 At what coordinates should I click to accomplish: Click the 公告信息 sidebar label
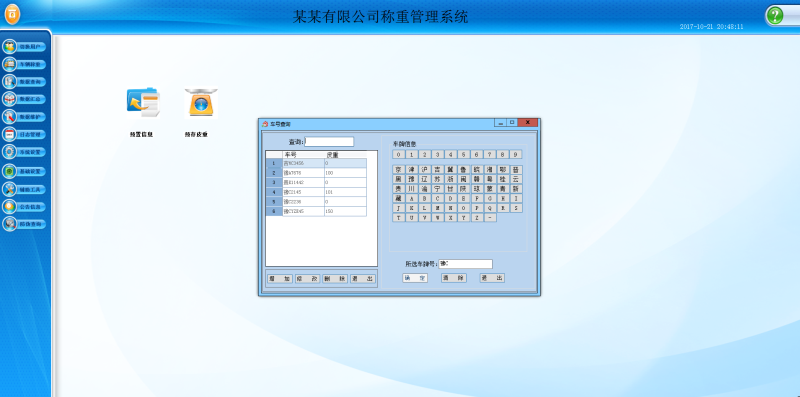coord(30,207)
